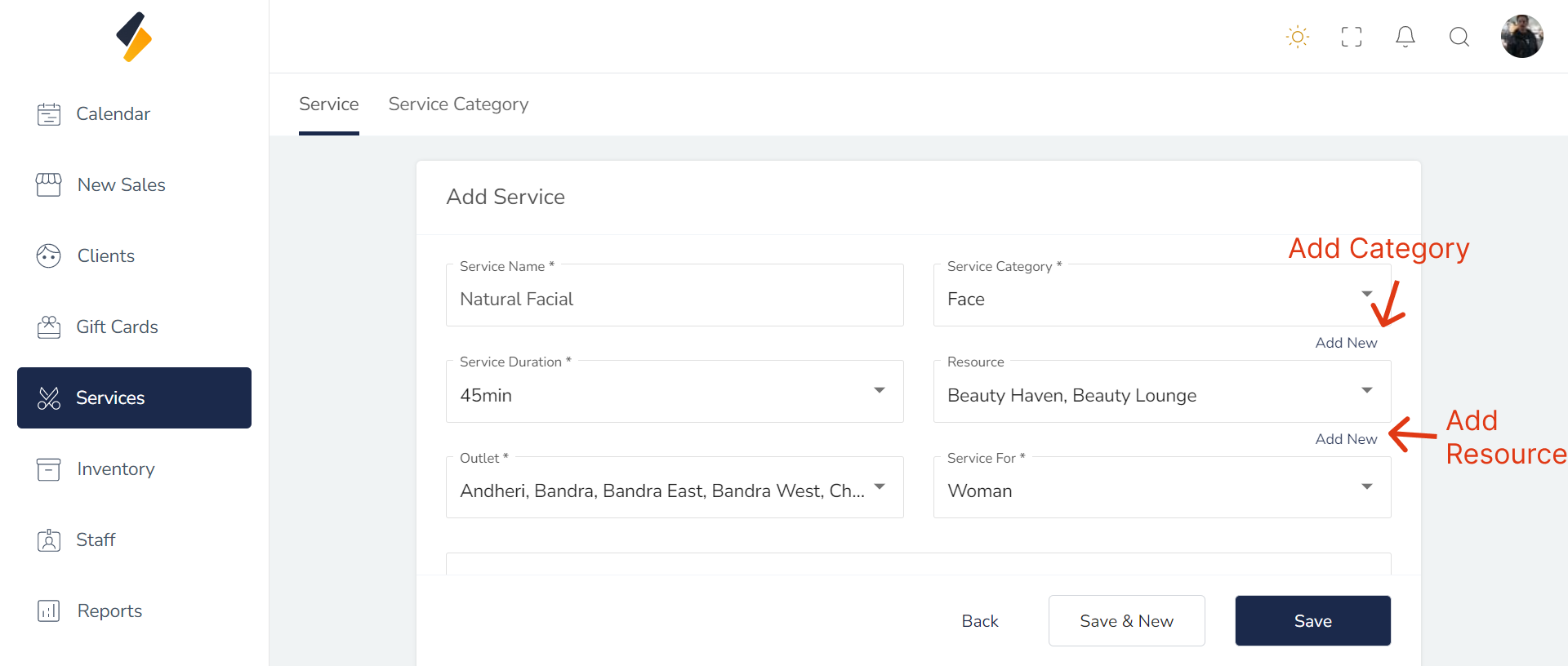Open the user profile avatar
Viewport: 1568px width, 666px height.
pyautogui.click(x=1521, y=37)
